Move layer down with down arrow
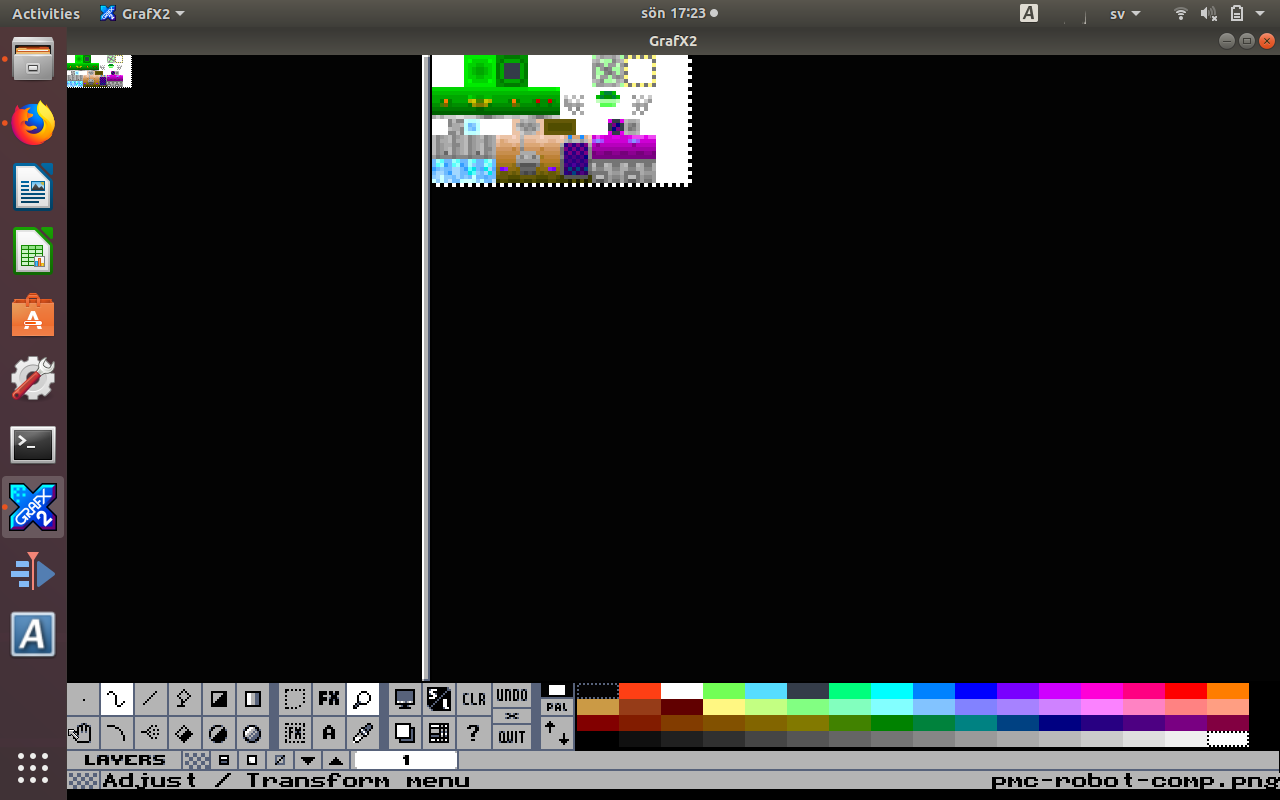Screen dimensions: 1280x800 click(x=308, y=760)
